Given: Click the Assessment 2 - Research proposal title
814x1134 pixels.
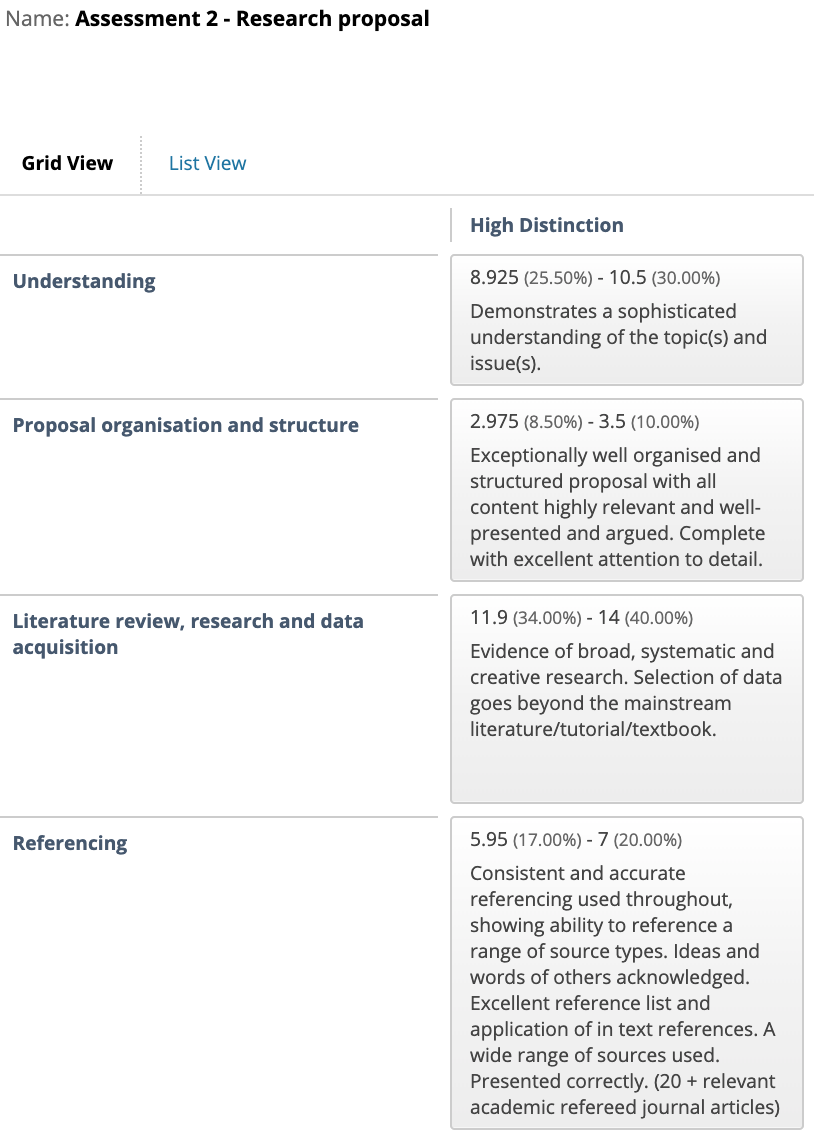Looking at the screenshot, I should pos(252,18).
